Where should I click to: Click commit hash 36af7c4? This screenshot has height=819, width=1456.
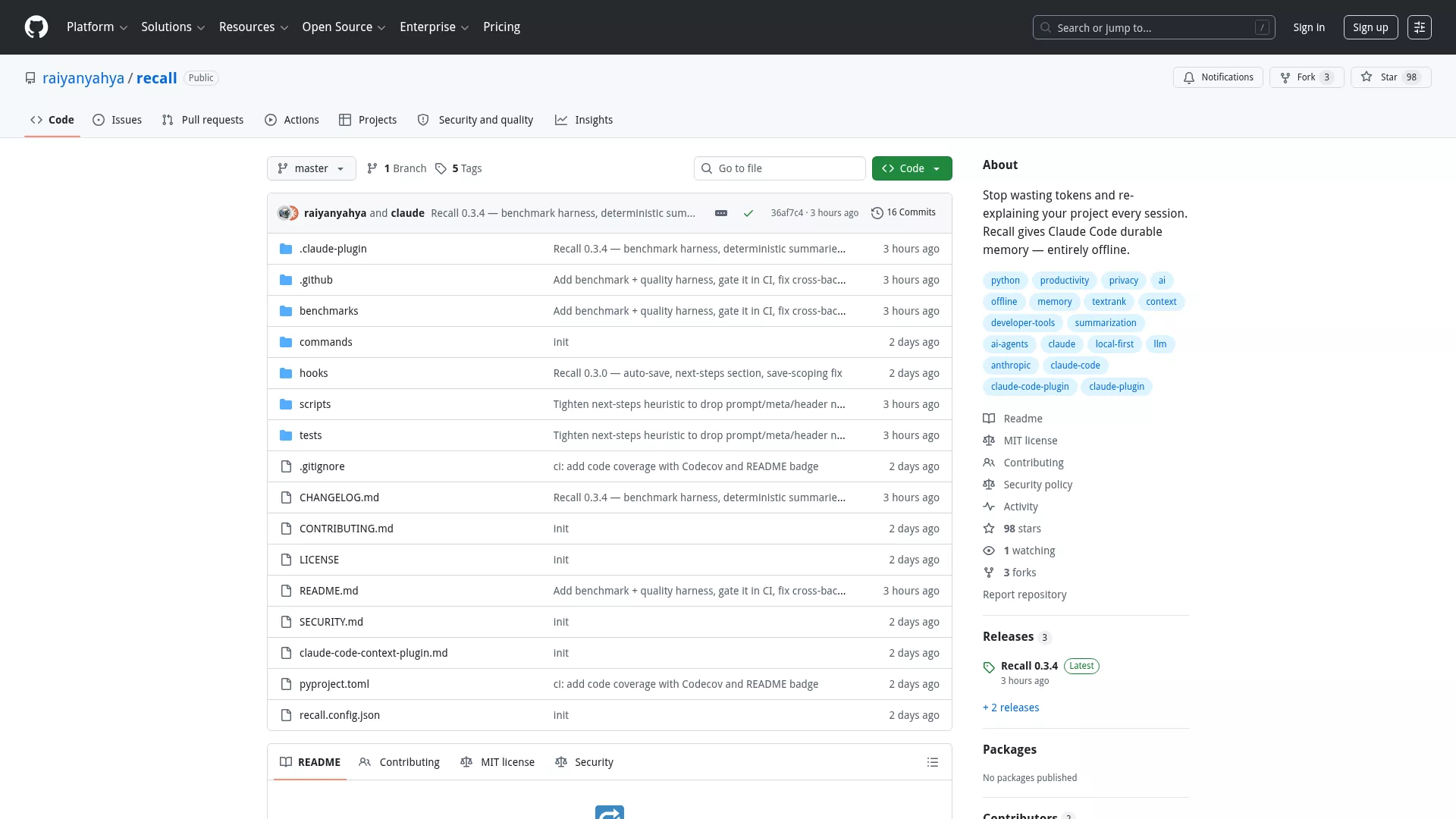(786, 213)
